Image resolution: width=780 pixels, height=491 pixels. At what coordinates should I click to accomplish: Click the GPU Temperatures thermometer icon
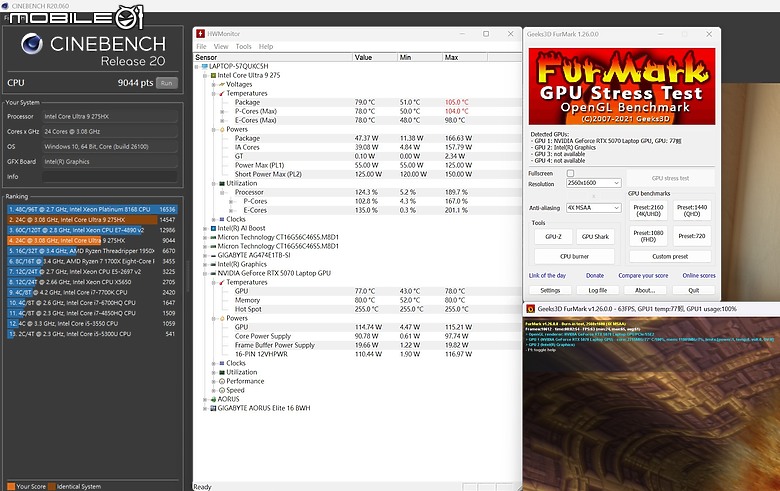click(222, 282)
